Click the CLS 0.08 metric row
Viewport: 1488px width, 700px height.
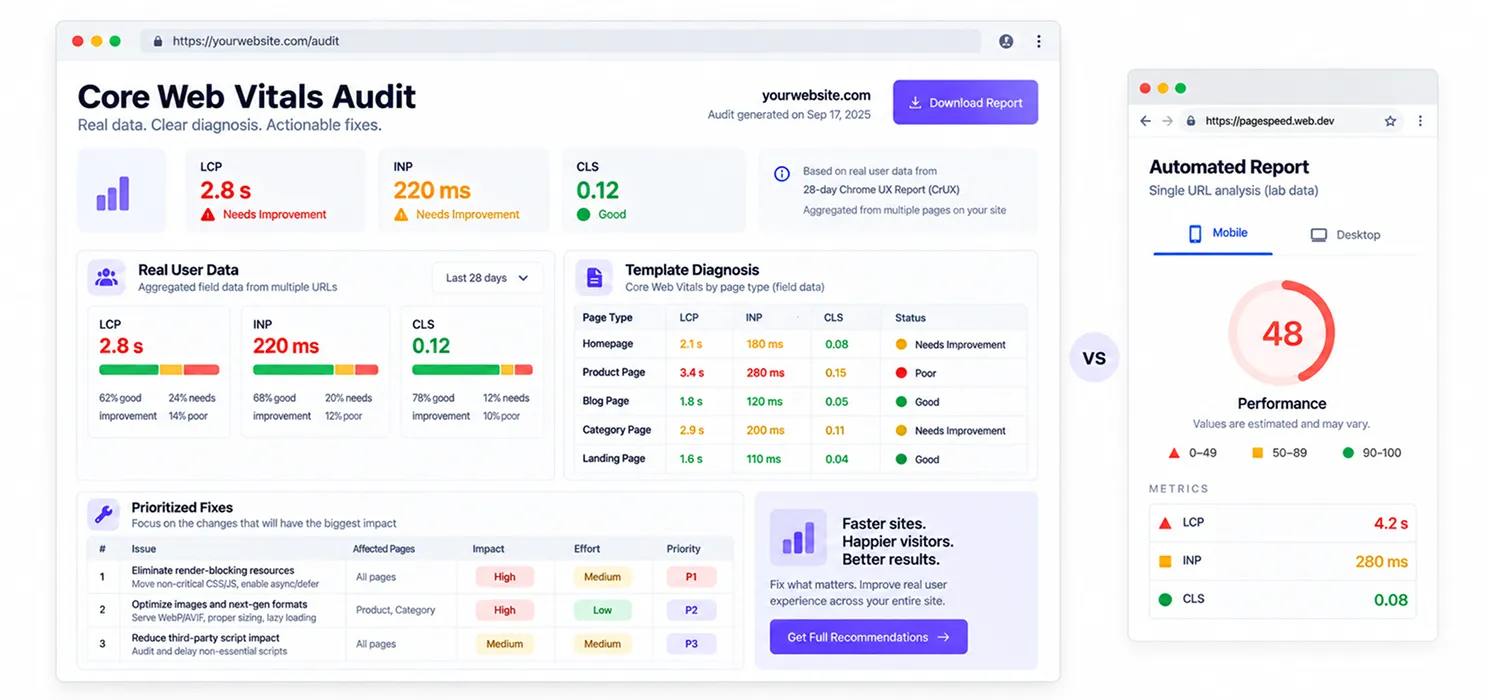(x=1283, y=599)
